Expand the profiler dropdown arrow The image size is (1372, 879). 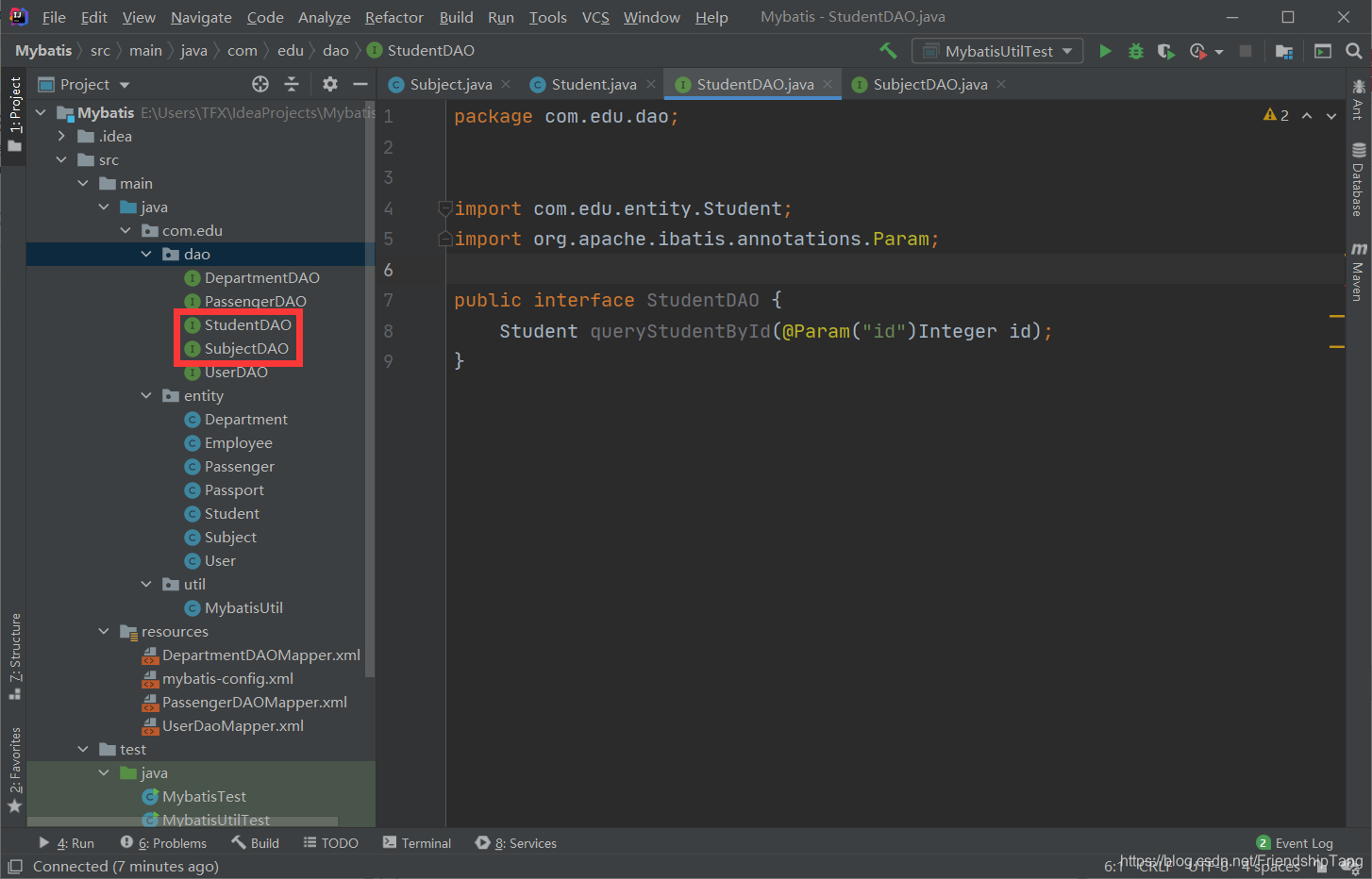coord(1218,52)
